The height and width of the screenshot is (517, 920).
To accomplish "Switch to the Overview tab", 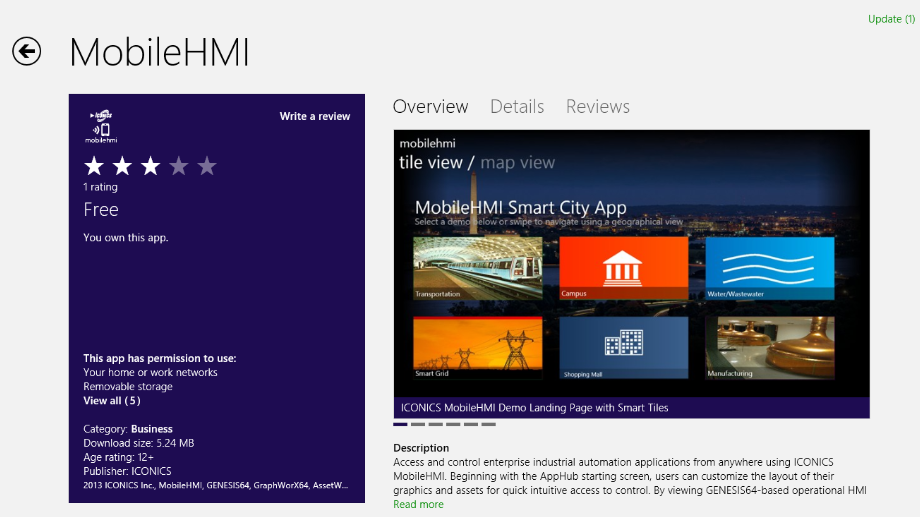I will click(430, 107).
